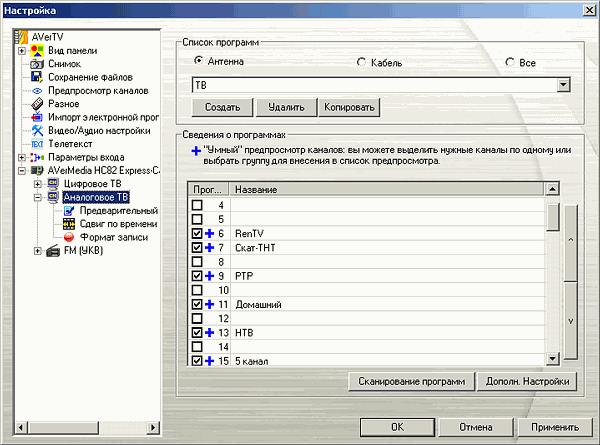Click the Формат записи red icon
The image size is (600, 445).
coord(69,237)
